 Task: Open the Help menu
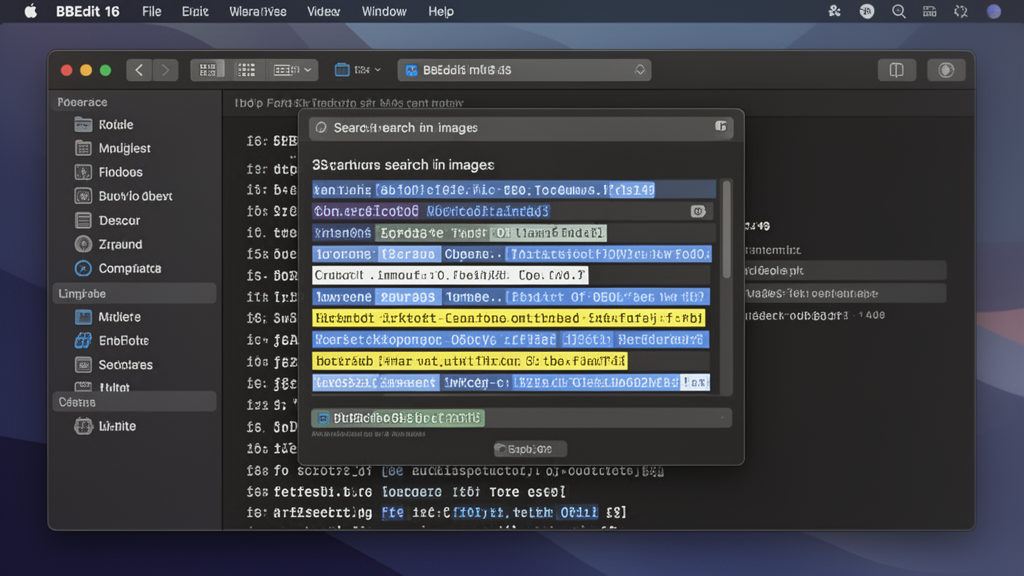tap(441, 11)
